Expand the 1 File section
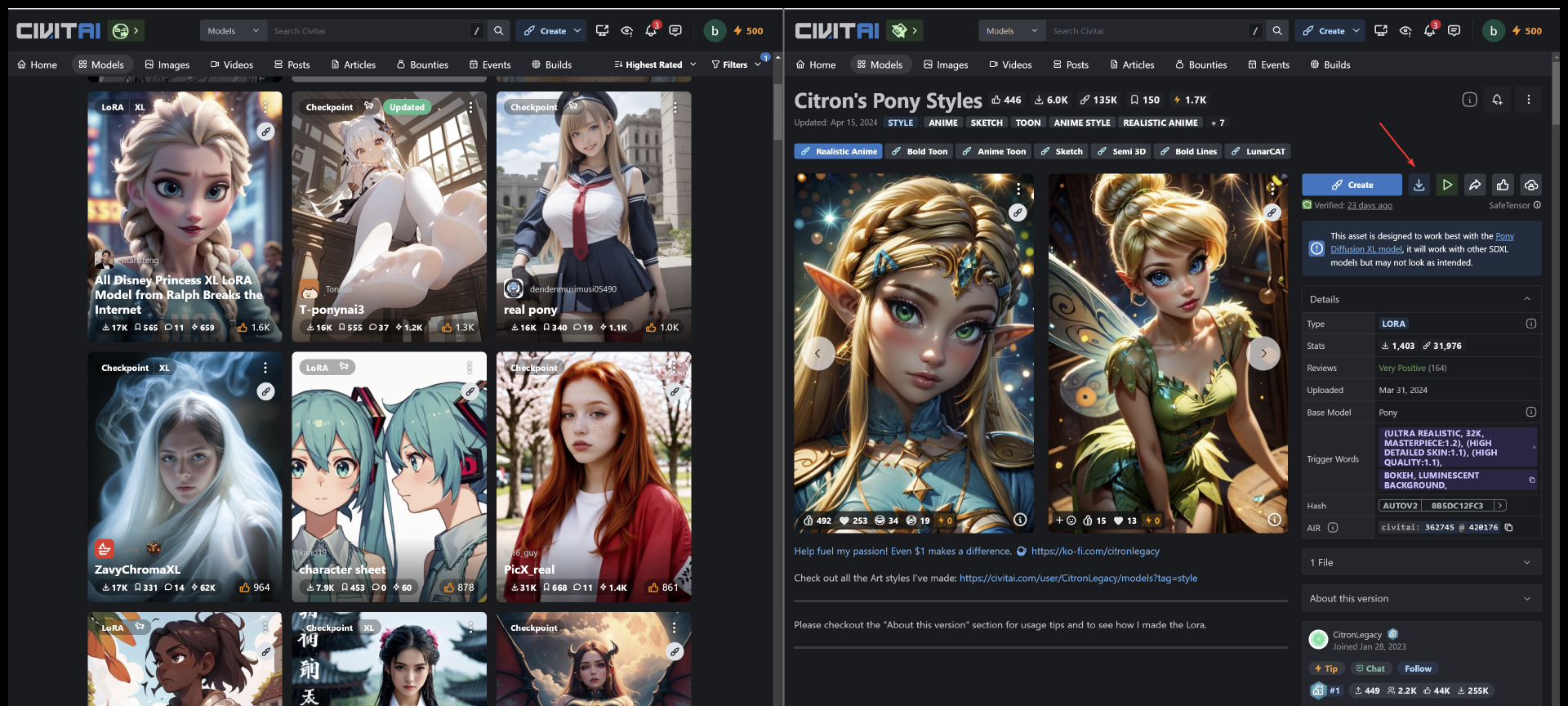This screenshot has width=1568, height=706. [1421, 562]
